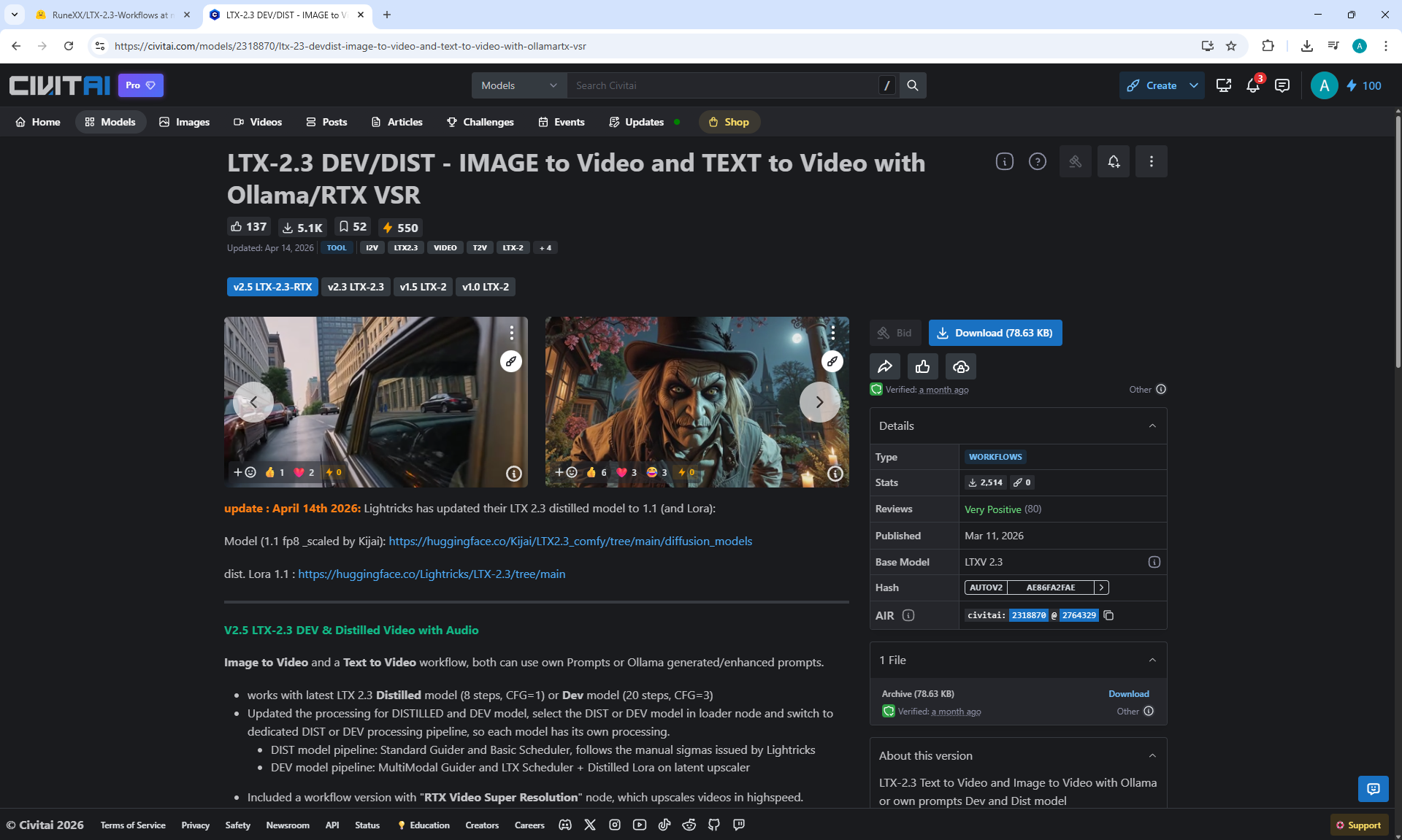Click the remix link icon on car image

click(x=511, y=361)
